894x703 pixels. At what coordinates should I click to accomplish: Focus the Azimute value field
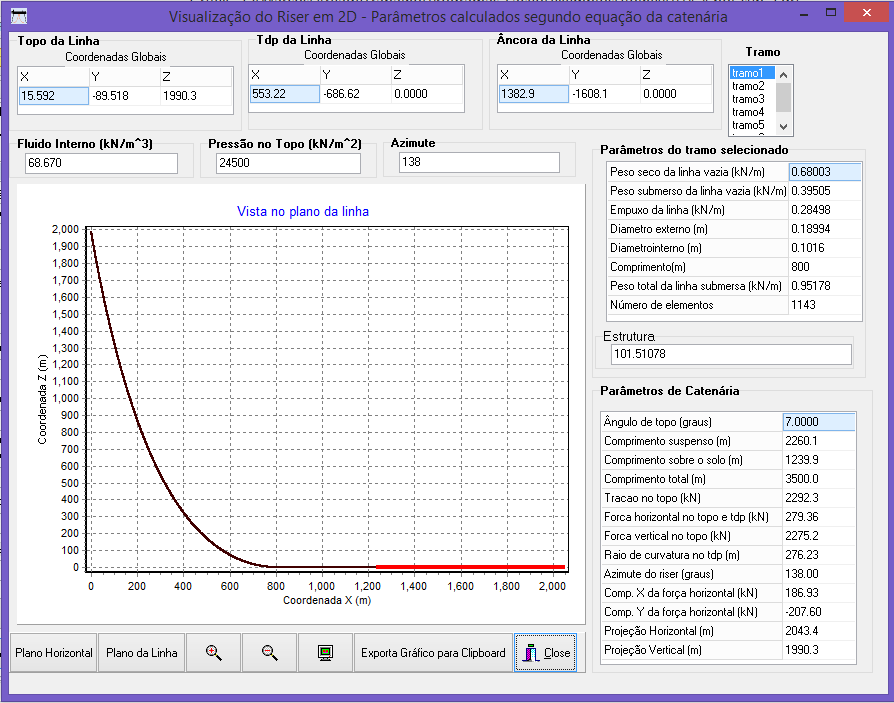(x=478, y=162)
